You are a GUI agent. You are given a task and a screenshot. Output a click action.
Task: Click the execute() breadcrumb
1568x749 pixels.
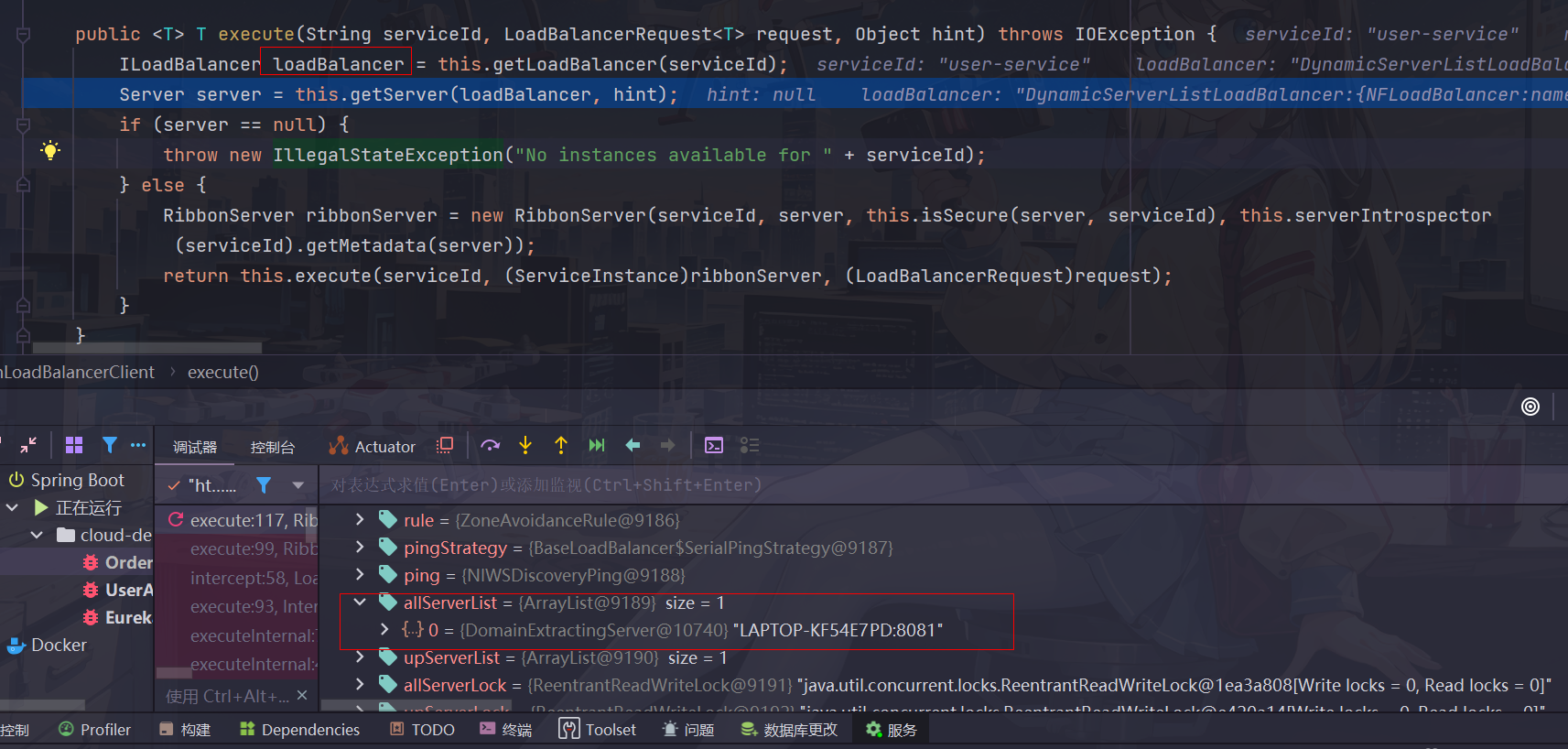[223, 373]
